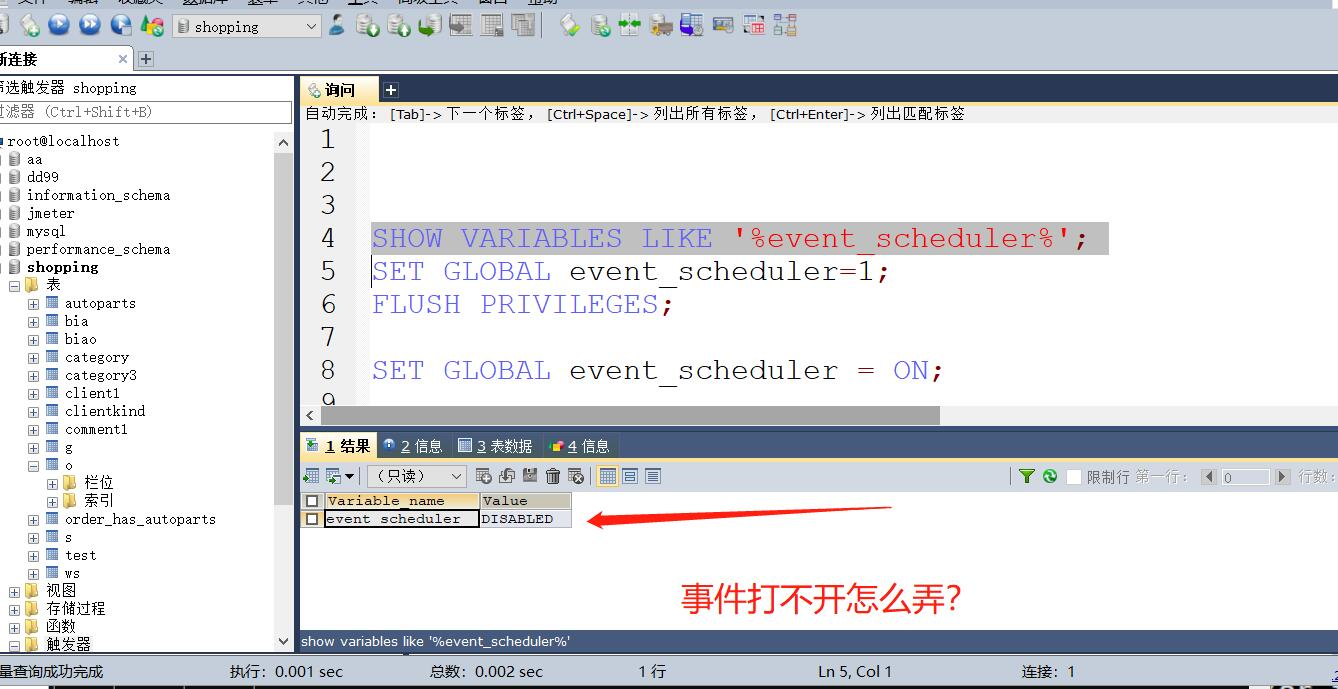Select the clientkind table
This screenshot has height=689, width=1338.
105,411
